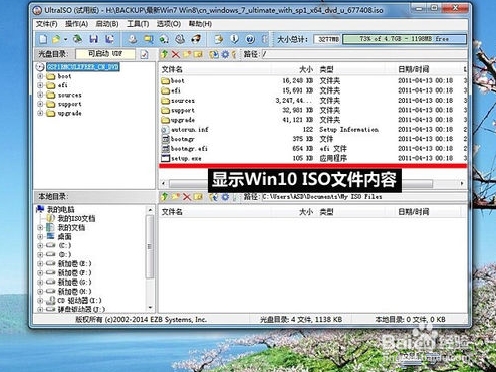Screen dimensions: 496x372
Task: Click the Open CD/DVD toolbar icon
Action: 78,39
